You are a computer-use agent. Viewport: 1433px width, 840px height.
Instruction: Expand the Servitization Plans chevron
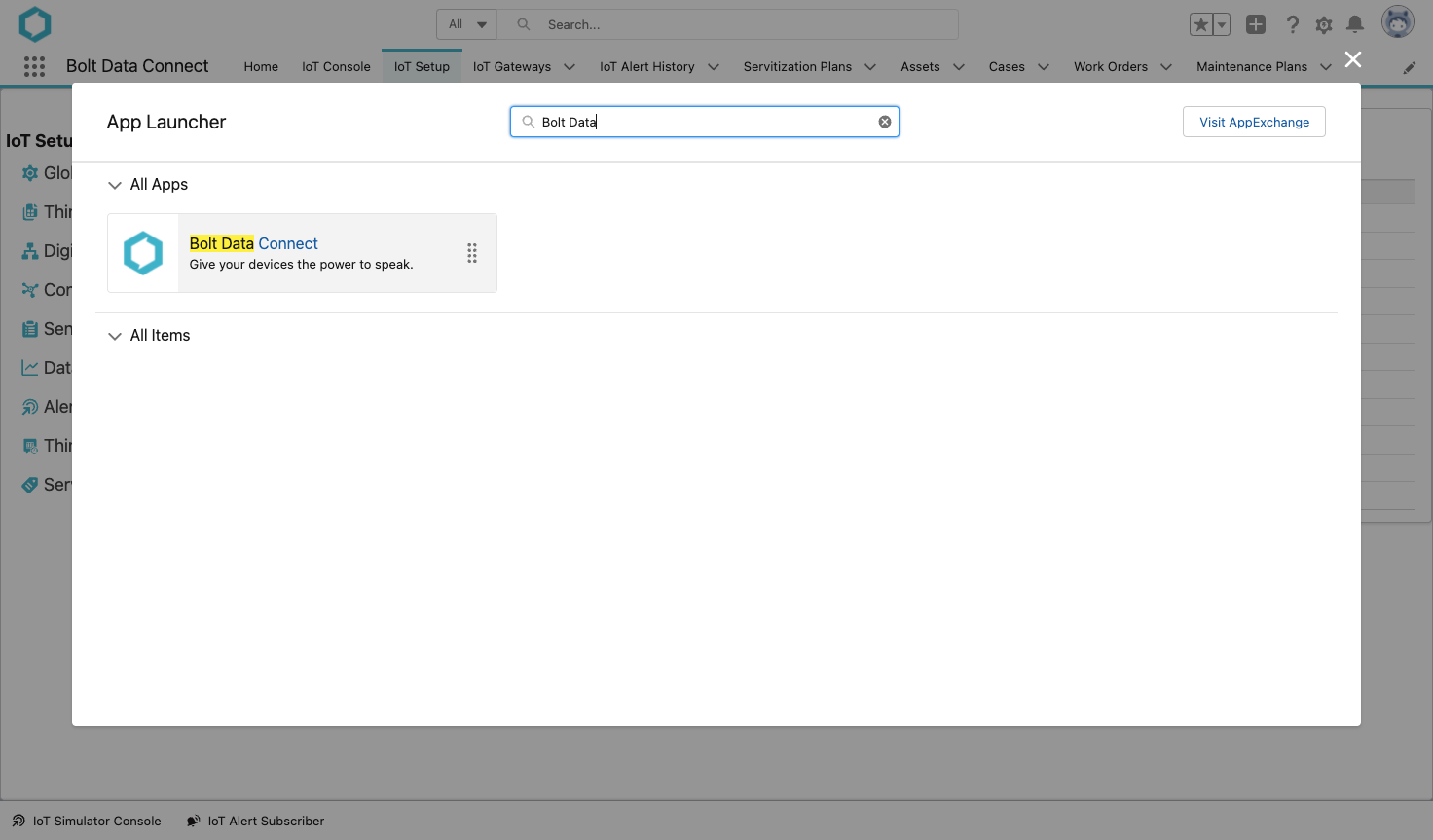coord(870,67)
